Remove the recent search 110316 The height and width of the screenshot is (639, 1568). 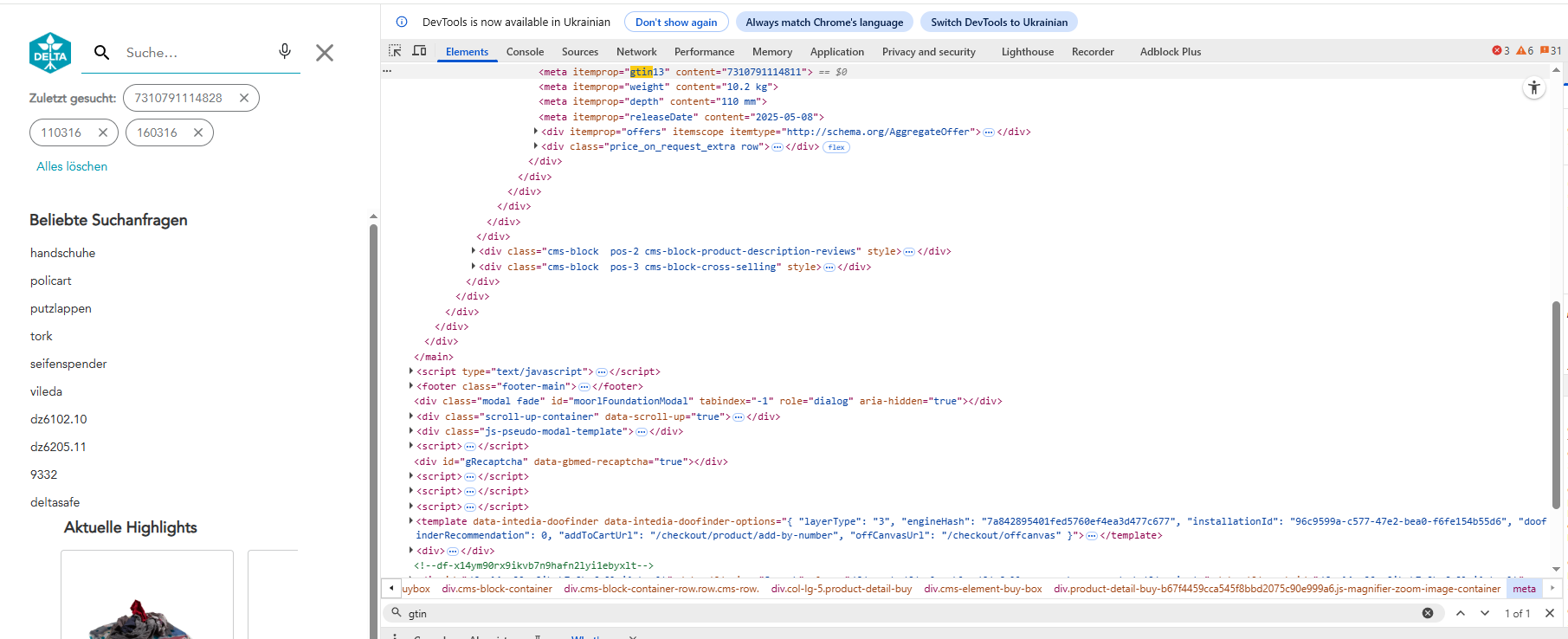coord(103,132)
